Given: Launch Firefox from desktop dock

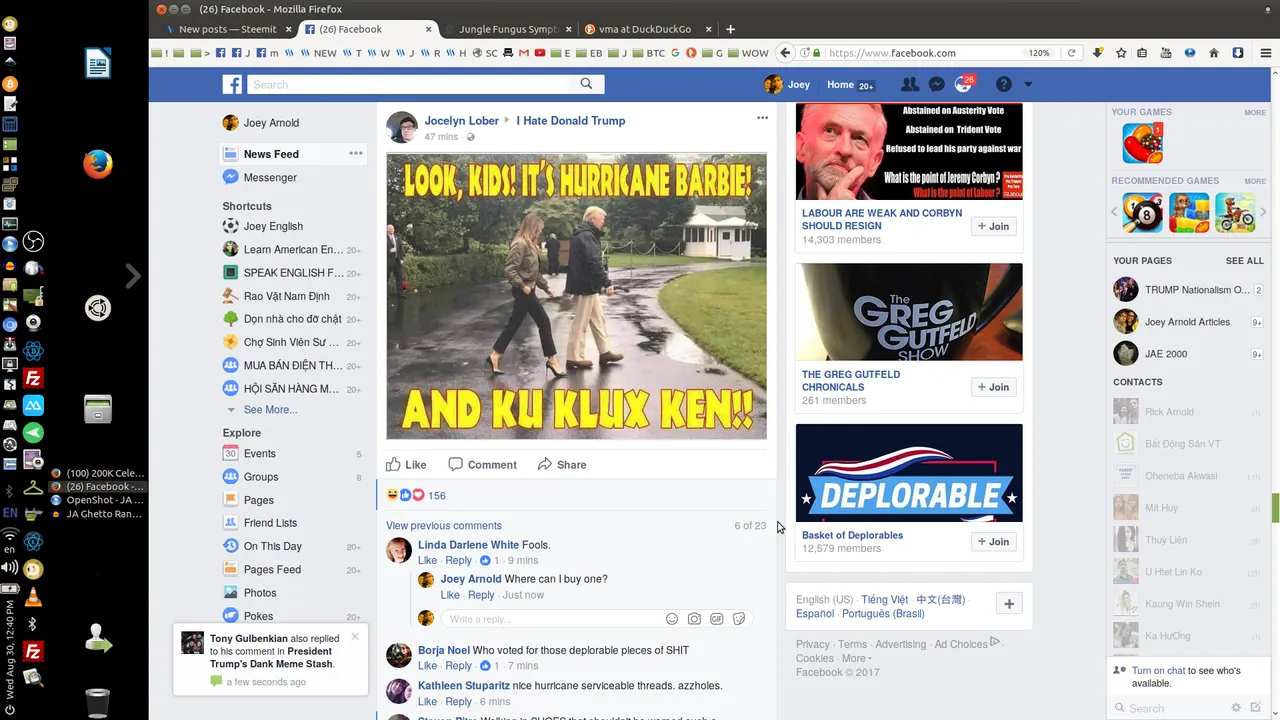Looking at the screenshot, I should click(97, 164).
